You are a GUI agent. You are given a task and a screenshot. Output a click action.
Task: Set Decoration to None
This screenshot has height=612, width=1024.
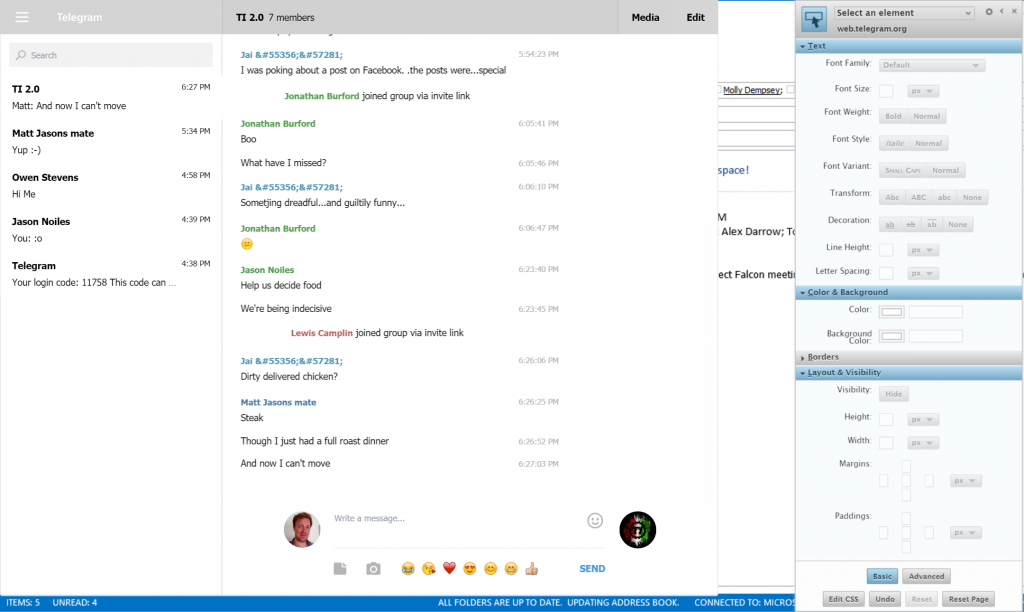(957, 225)
